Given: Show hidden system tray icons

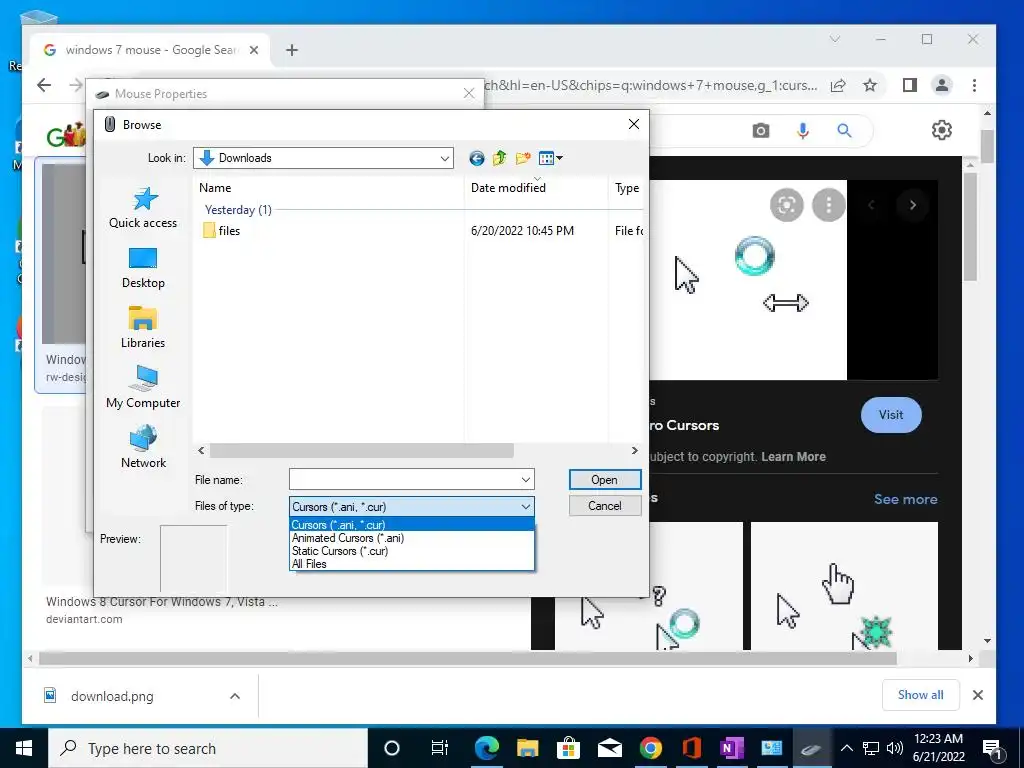Looking at the screenshot, I should [x=846, y=748].
